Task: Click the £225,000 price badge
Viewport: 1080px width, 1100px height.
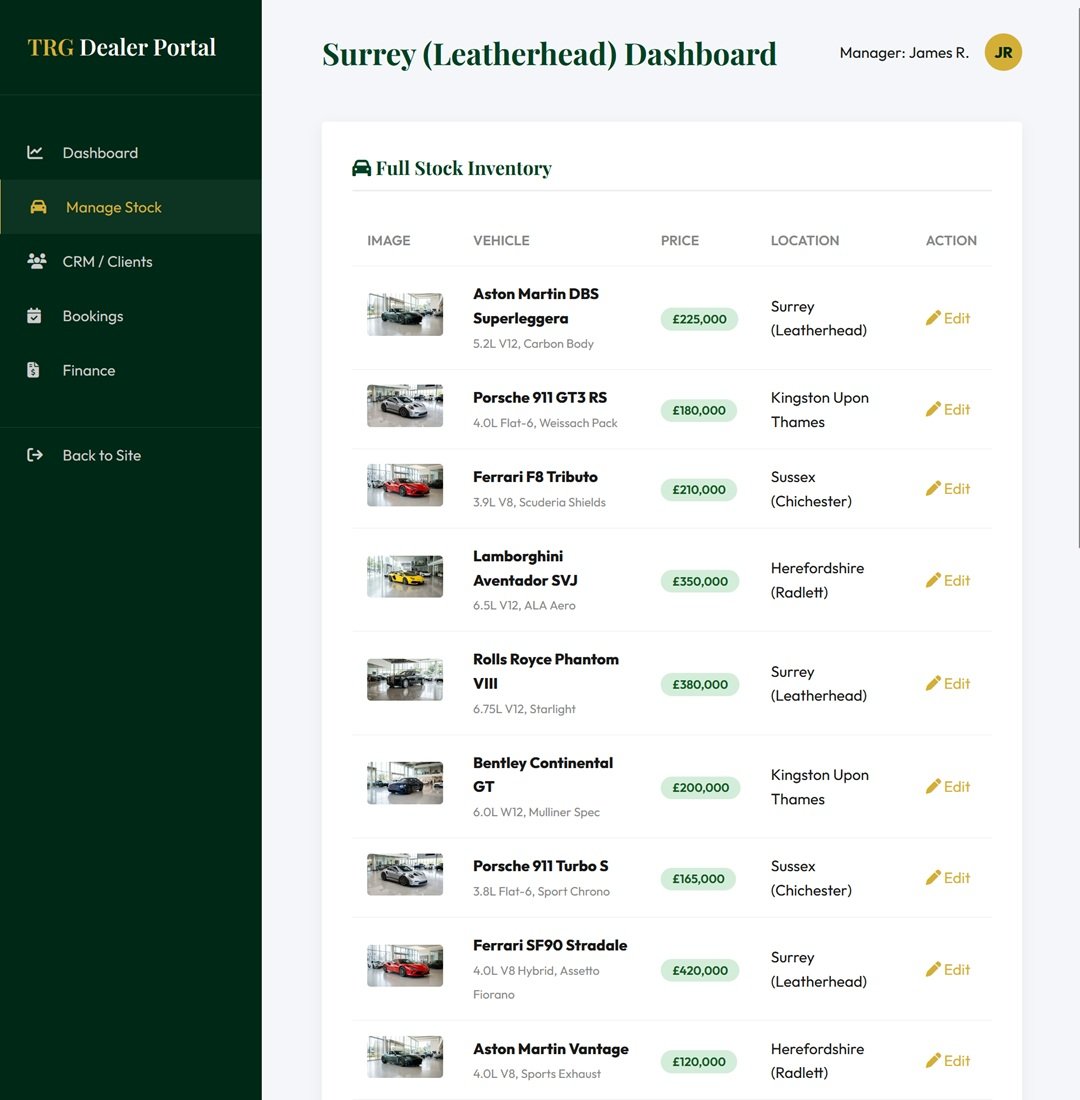Action: [x=699, y=319]
